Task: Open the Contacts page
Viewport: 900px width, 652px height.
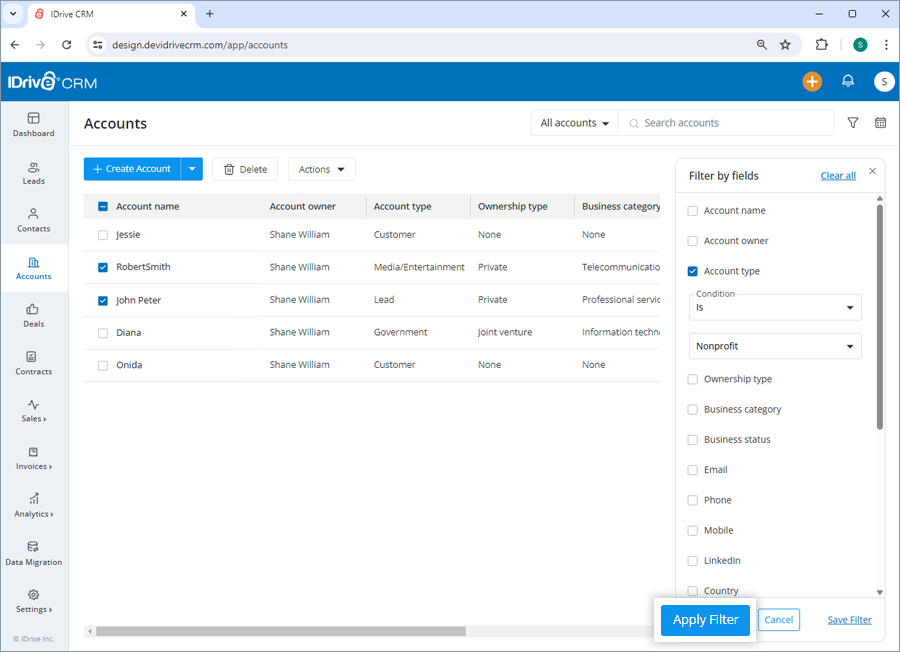Action: click(x=33, y=221)
